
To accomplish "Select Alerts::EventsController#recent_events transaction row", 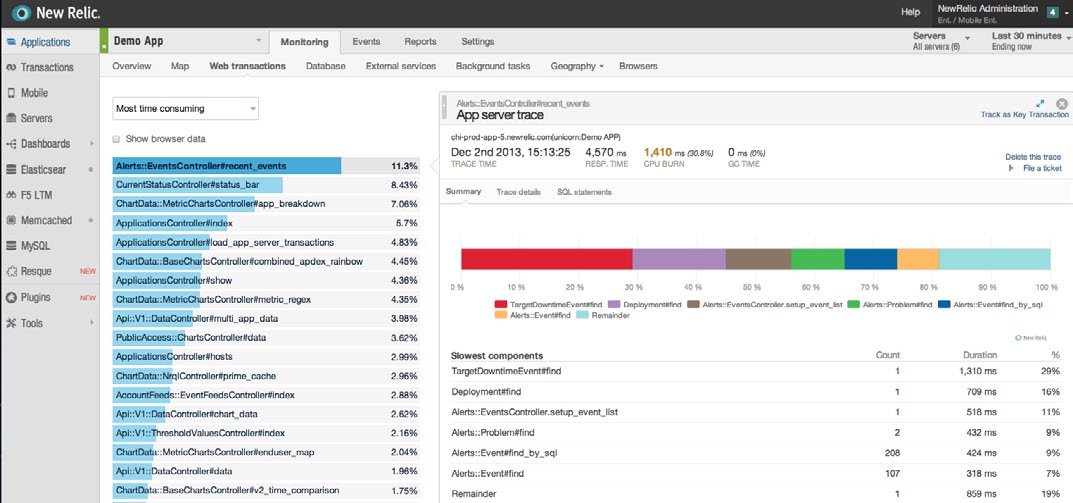I will click(x=266, y=166).
